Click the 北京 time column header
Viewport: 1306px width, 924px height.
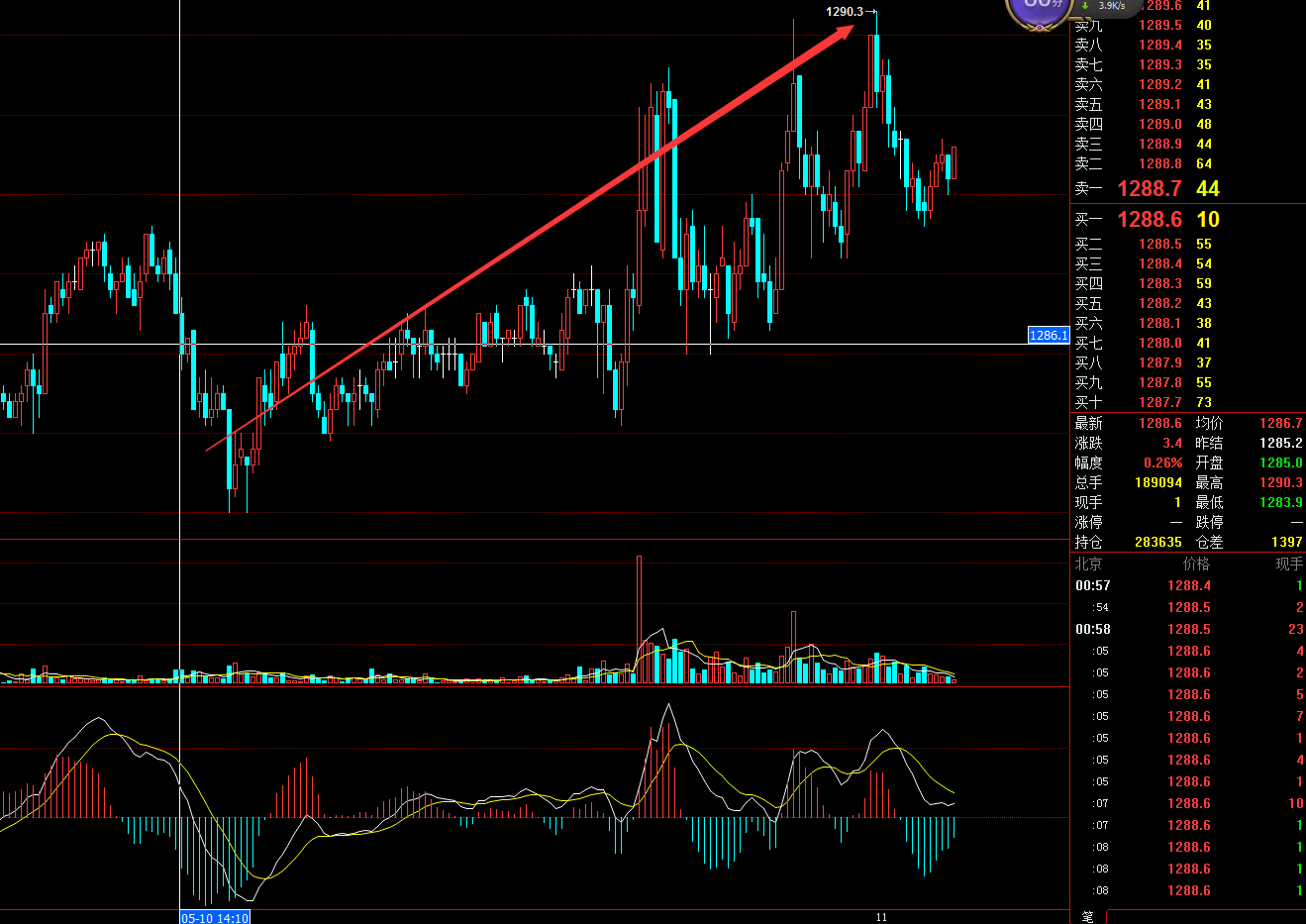point(1088,564)
